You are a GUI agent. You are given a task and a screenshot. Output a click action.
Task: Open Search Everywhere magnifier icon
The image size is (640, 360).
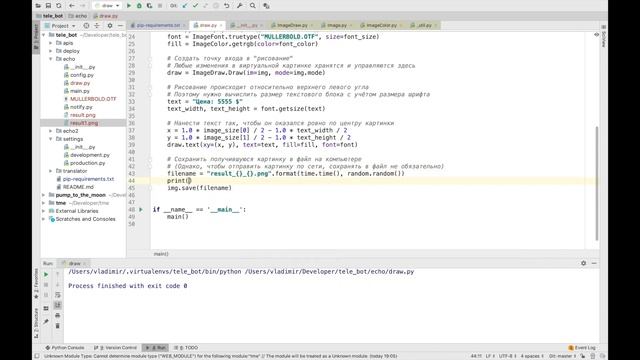pos(253,6)
